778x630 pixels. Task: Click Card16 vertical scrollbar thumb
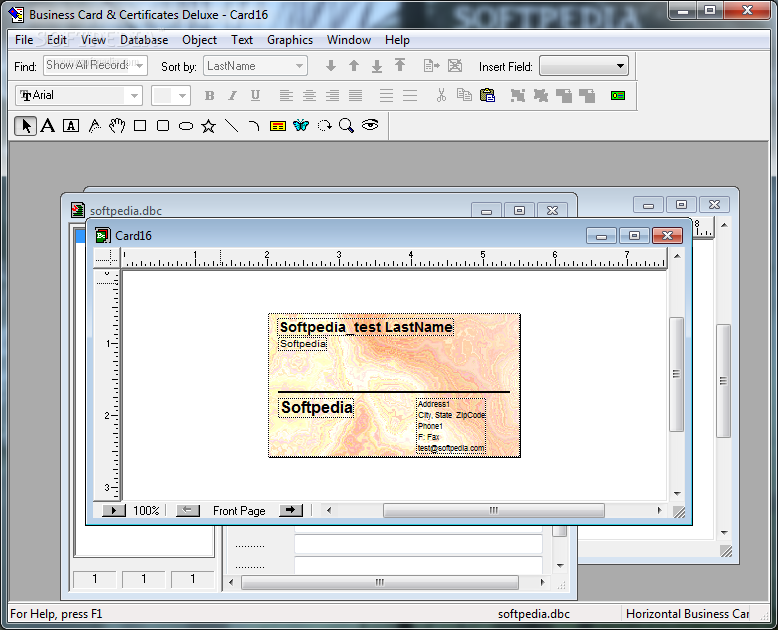pyautogui.click(x=676, y=374)
